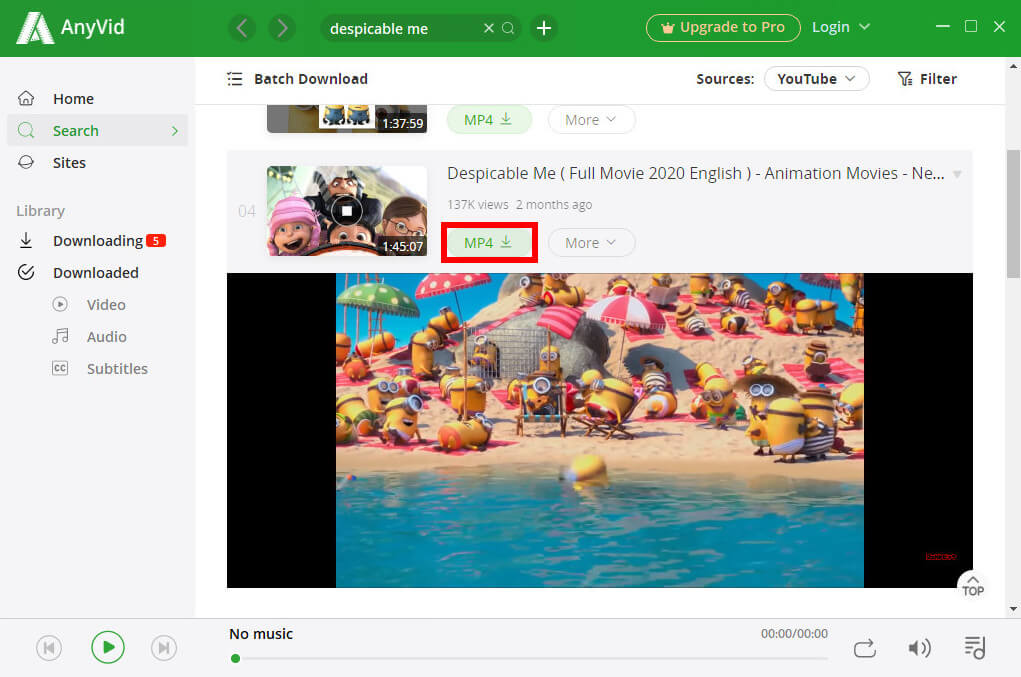
Task: Click the red Downloading count badge
Action: [156, 241]
